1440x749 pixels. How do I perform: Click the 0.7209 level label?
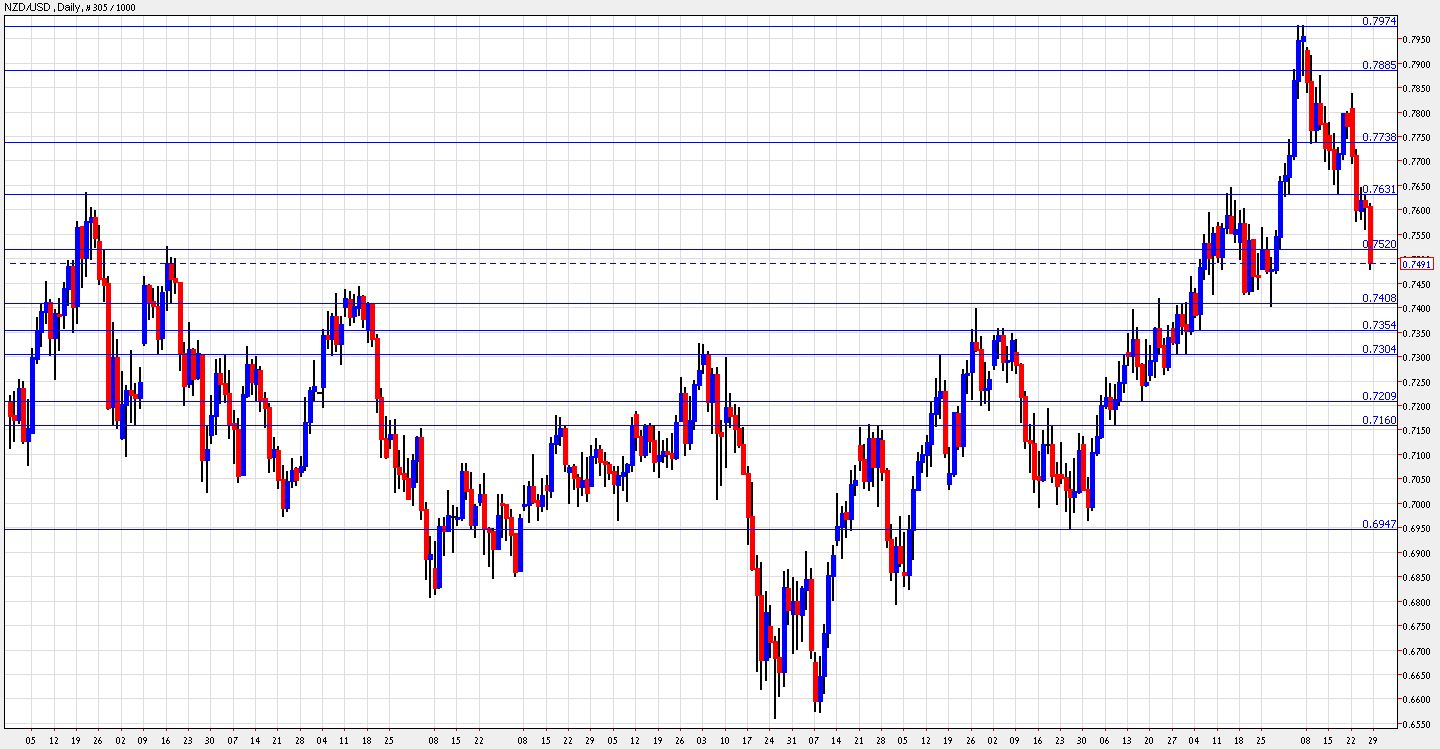[1379, 396]
